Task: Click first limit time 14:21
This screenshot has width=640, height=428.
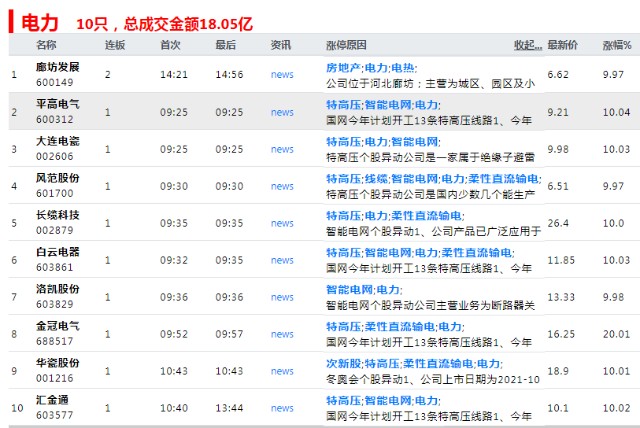Action: 174,75
